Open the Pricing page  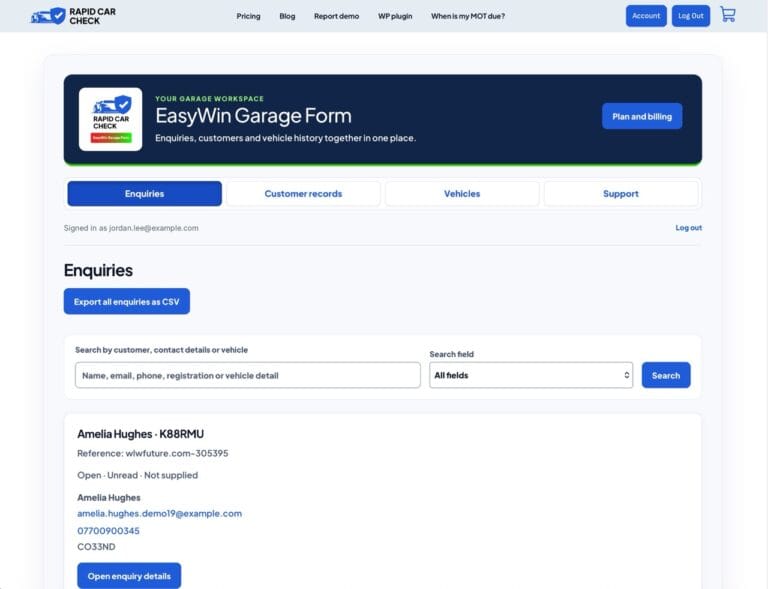pos(248,16)
